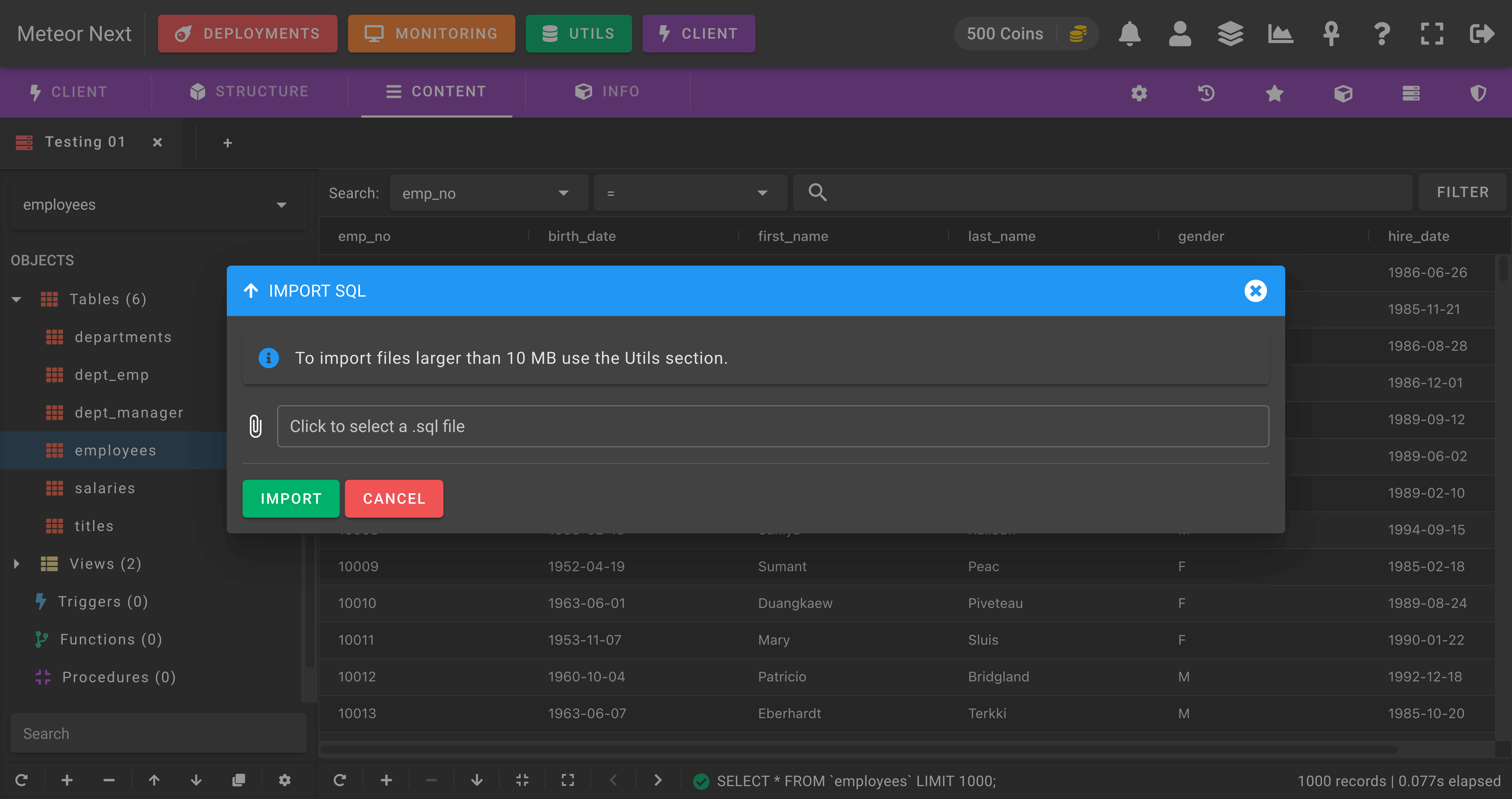Remove object with sidebar minus icon
Image resolution: width=1512 pixels, height=799 pixels.
tap(109, 780)
